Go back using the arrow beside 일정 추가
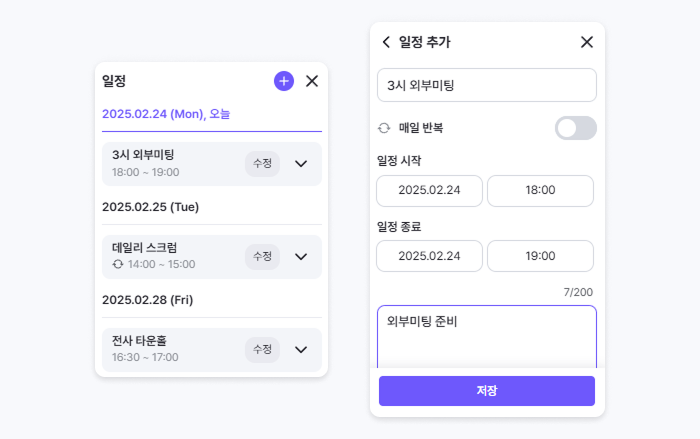The height and width of the screenshot is (439, 700). 386,42
